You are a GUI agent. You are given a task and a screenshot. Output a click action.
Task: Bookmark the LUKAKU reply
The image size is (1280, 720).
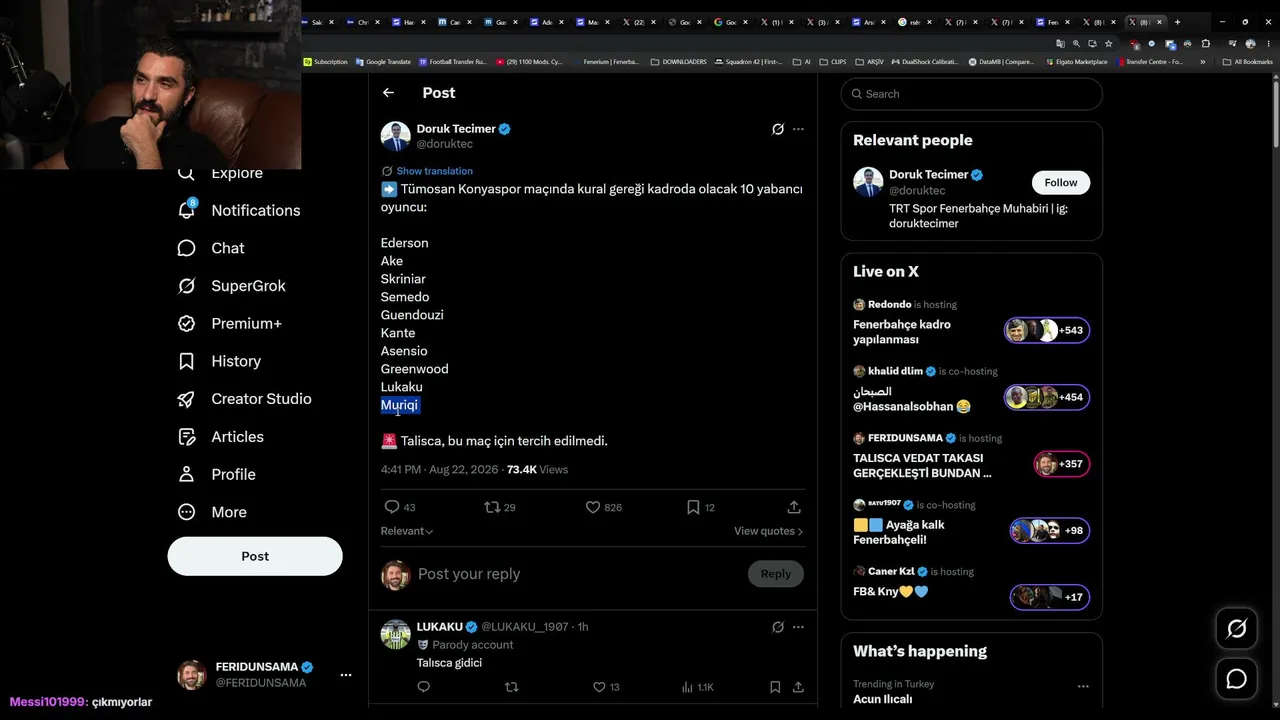point(775,687)
